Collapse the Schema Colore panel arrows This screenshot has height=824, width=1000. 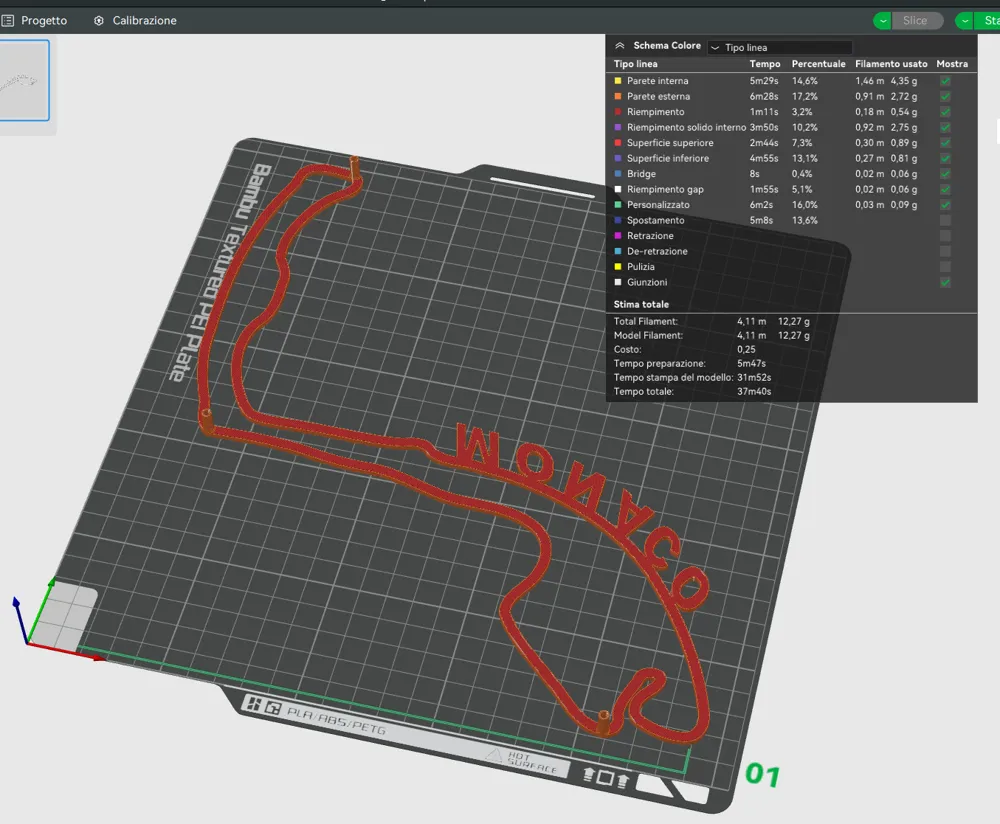point(619,46)
